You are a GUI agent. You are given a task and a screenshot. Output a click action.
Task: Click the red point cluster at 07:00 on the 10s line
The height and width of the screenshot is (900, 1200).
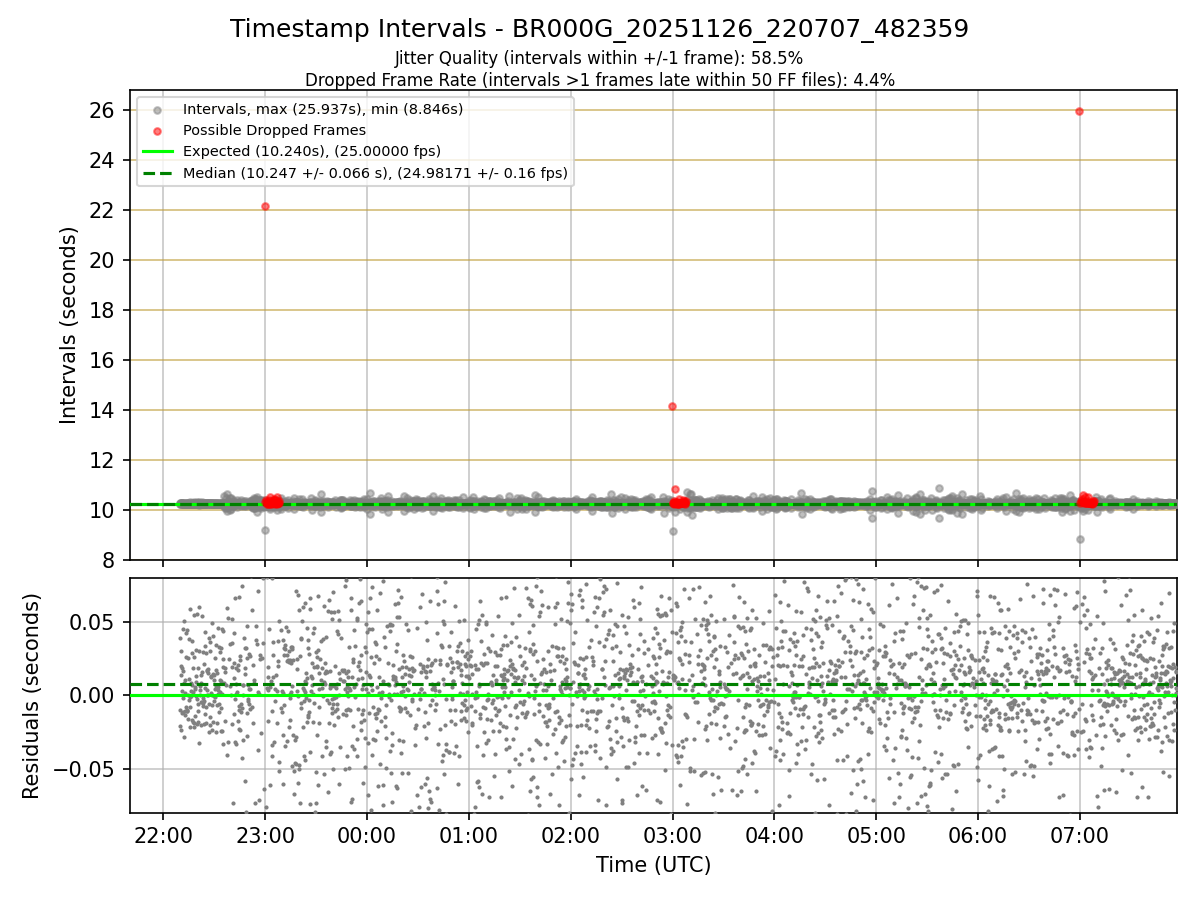tap(1087, 500)
